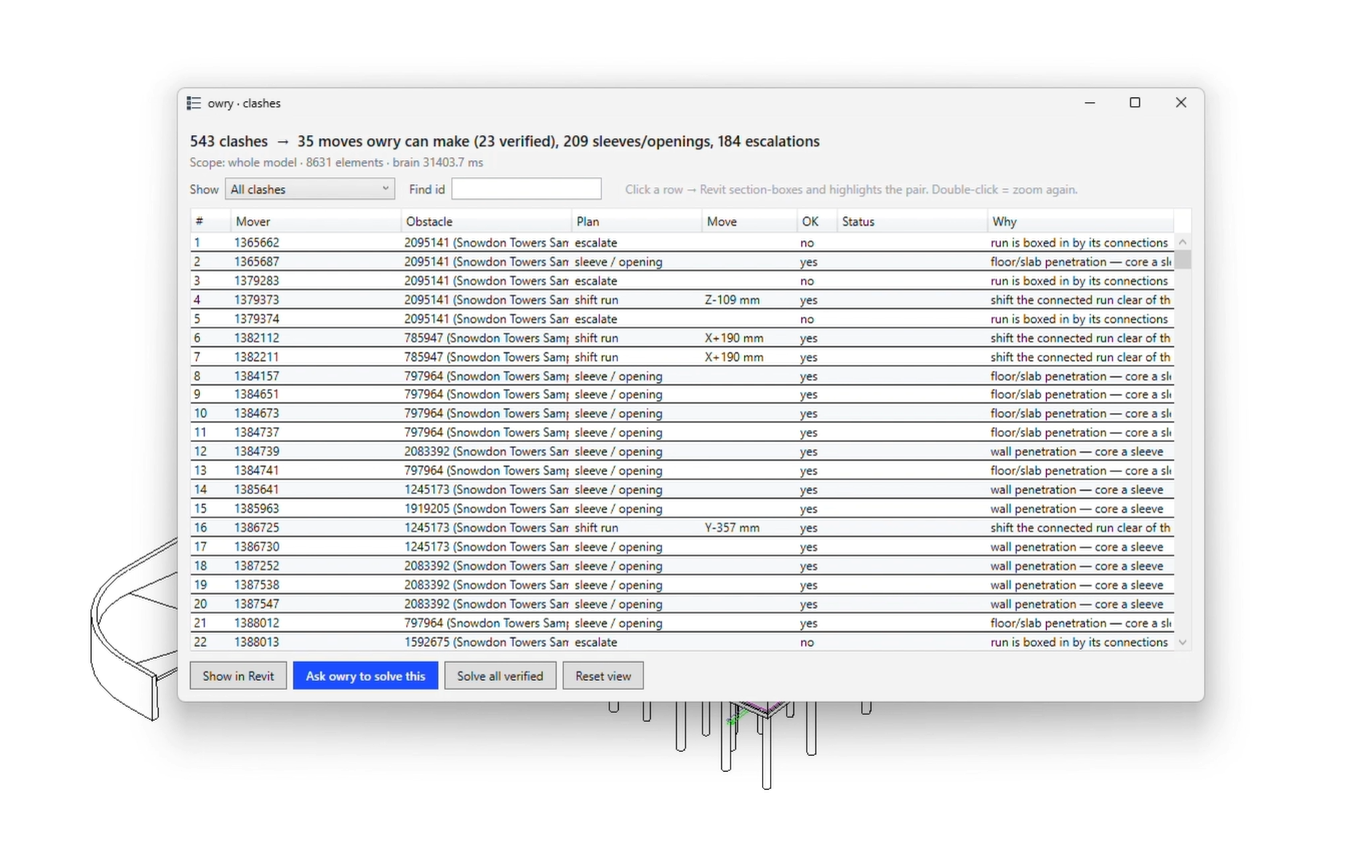
Task: Sort by the Mover column header
Action: click(315, 221)
